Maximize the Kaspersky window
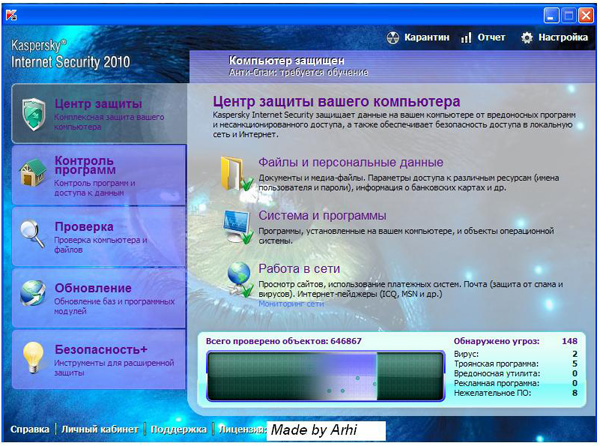 pos(569,16)
